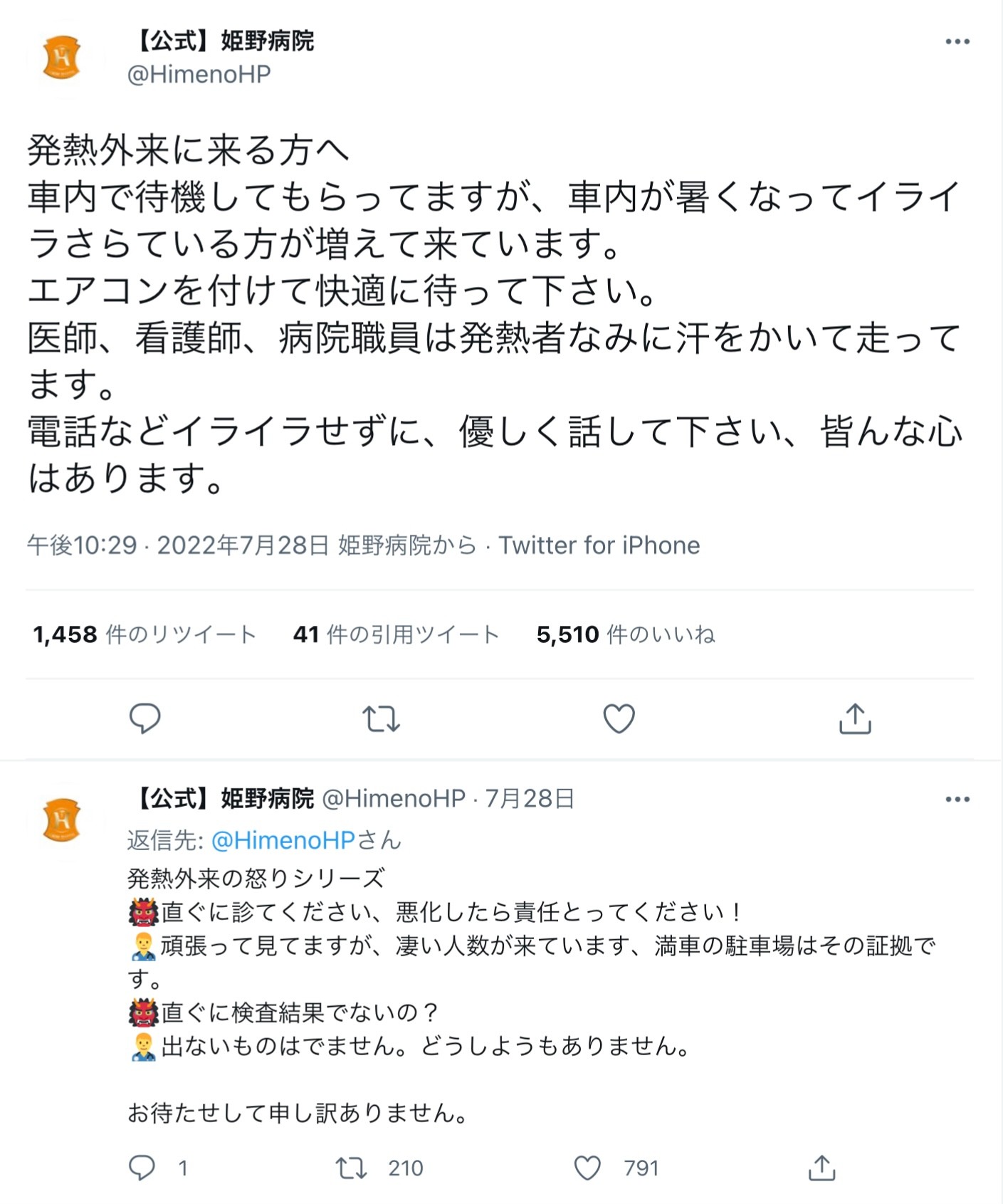The image size is (1003, 1204).
Task: Like the reply tweet with 791 likes
Action: (586, 1167)
